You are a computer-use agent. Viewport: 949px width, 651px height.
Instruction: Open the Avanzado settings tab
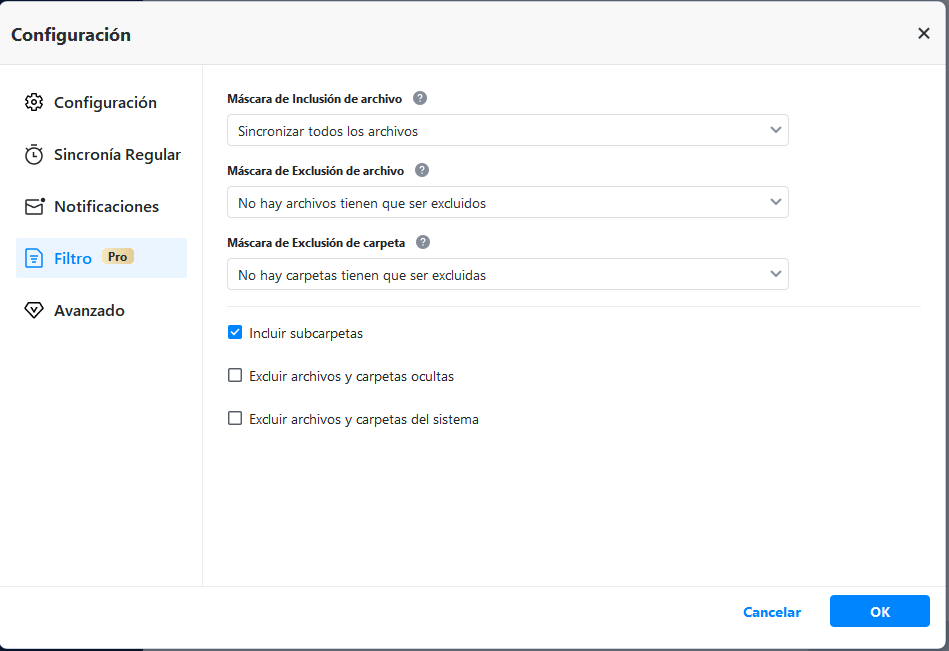89,310
